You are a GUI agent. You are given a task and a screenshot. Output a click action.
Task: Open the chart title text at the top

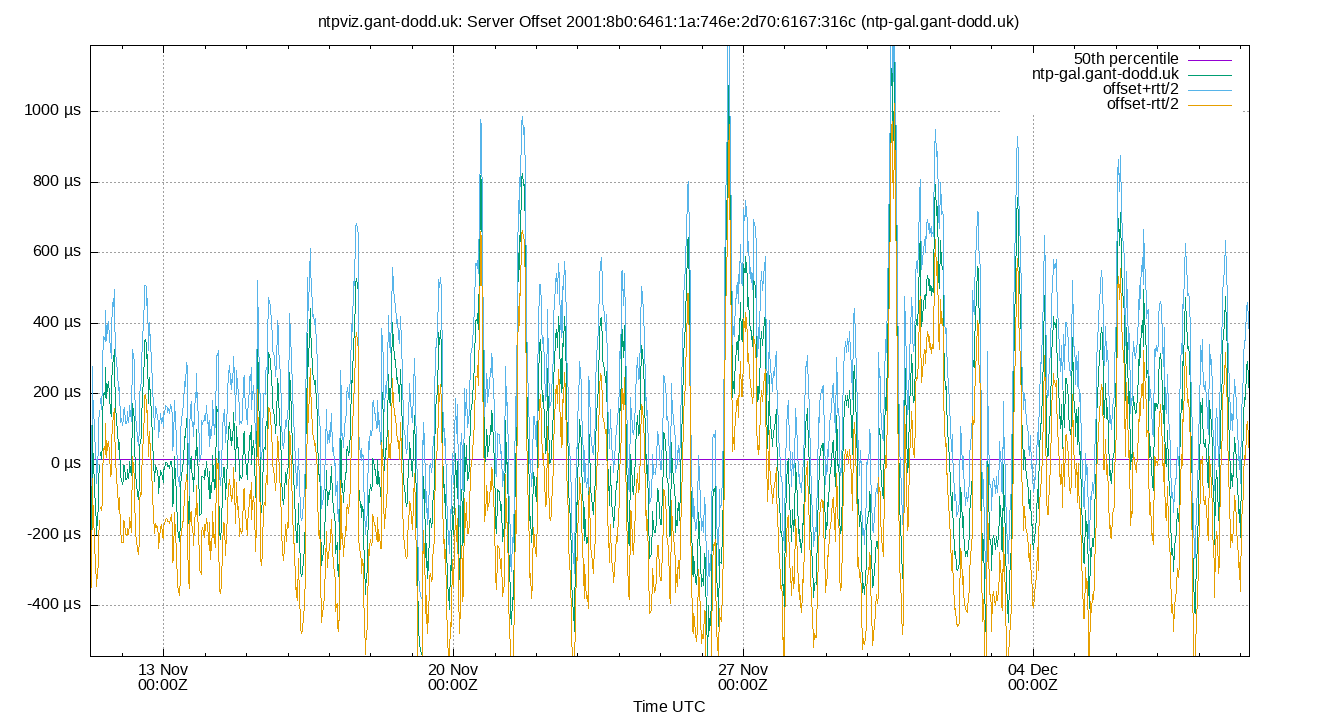(670, 19)
